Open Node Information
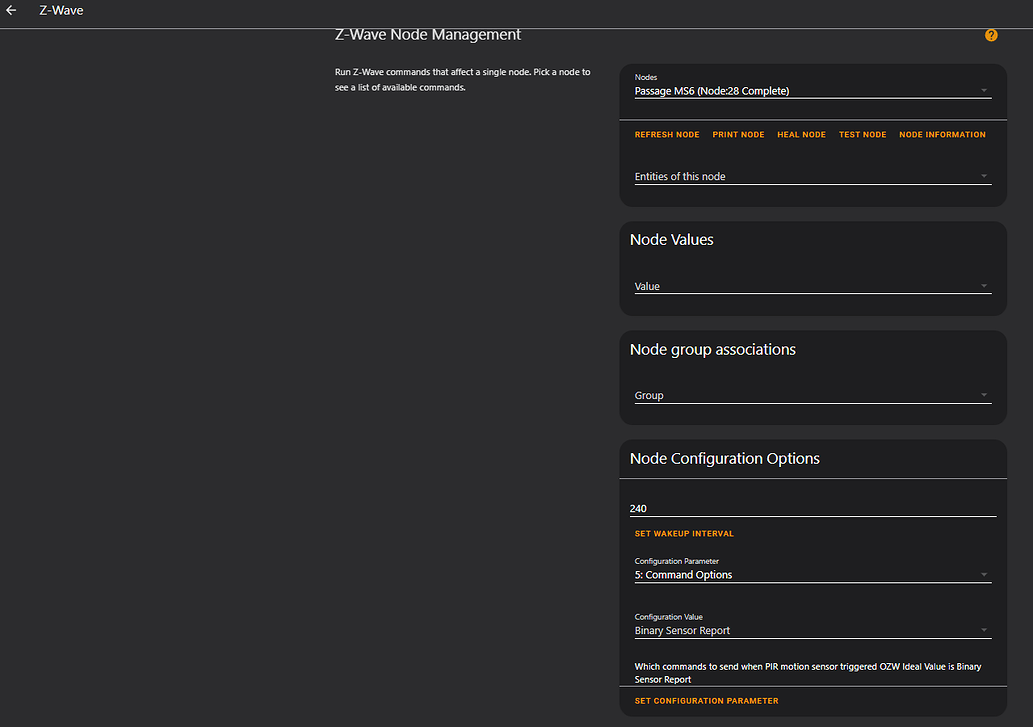Viewport: 1033px width, 727px height. 942,135
